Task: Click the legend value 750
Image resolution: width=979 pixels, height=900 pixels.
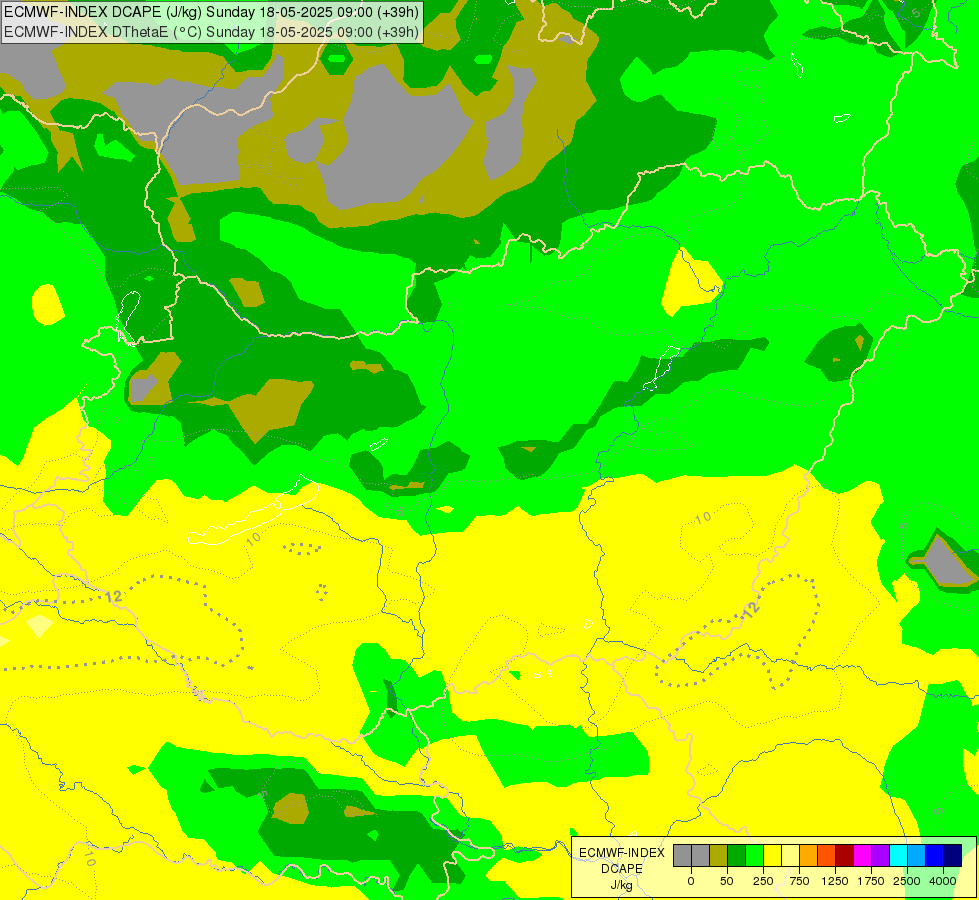Action: coord(799,881)
